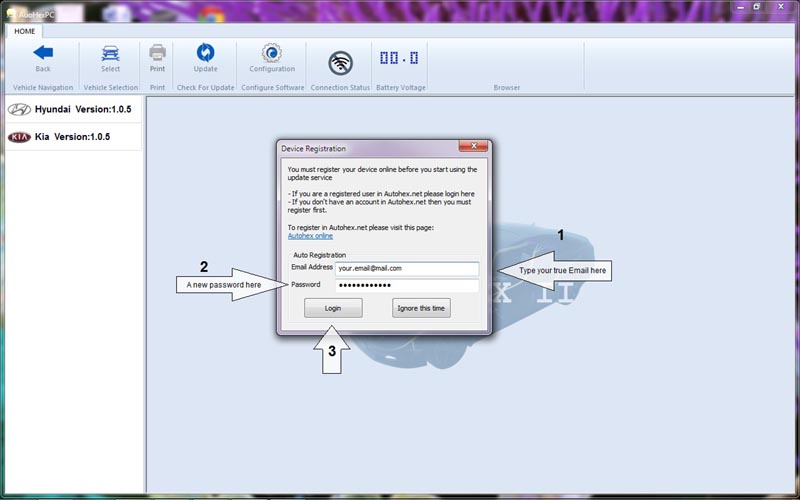Click the Chrome icon behind the title bar

click(211, 14)
